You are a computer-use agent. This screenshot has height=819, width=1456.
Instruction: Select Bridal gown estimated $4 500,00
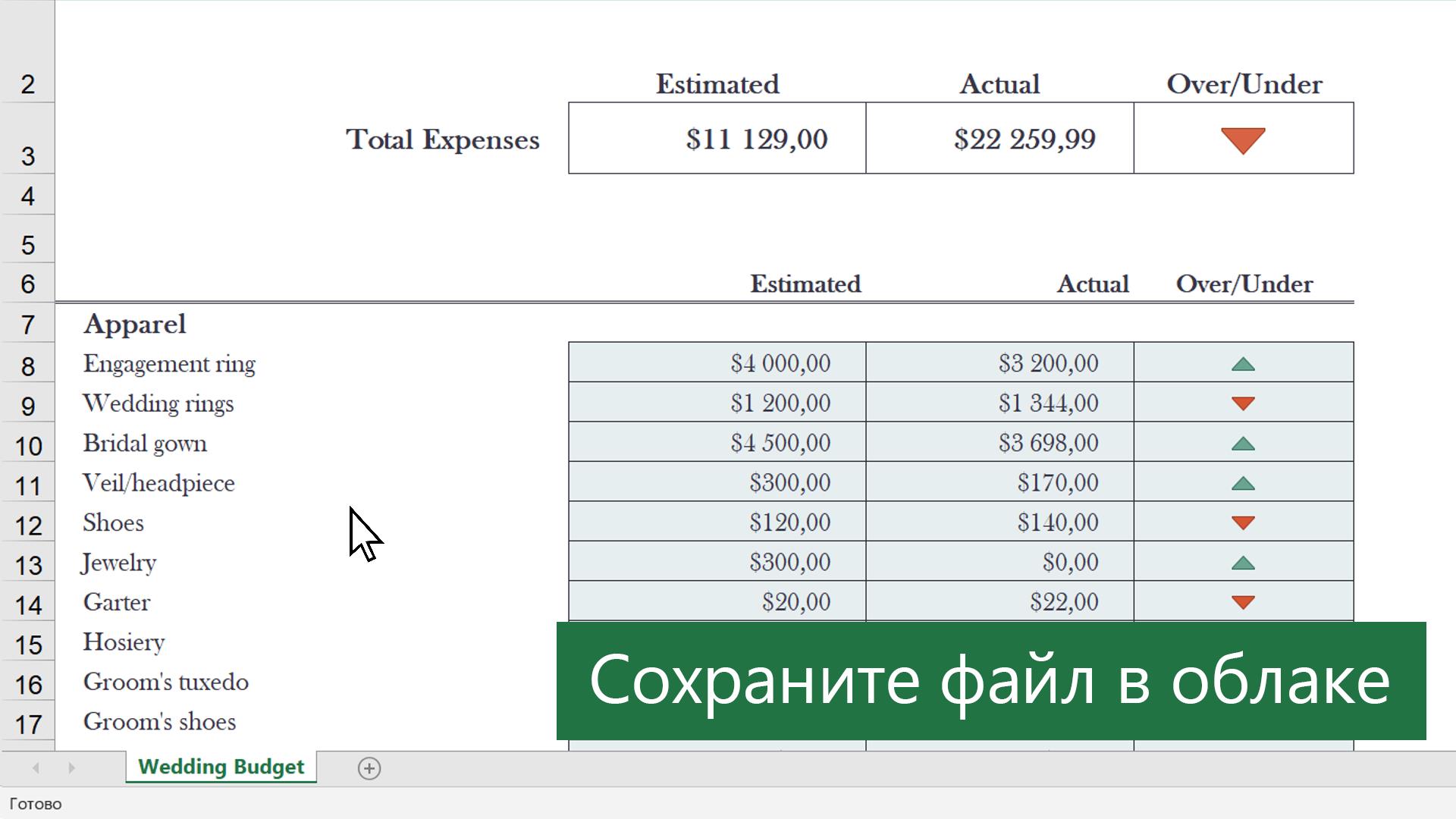tap(717, 442)
